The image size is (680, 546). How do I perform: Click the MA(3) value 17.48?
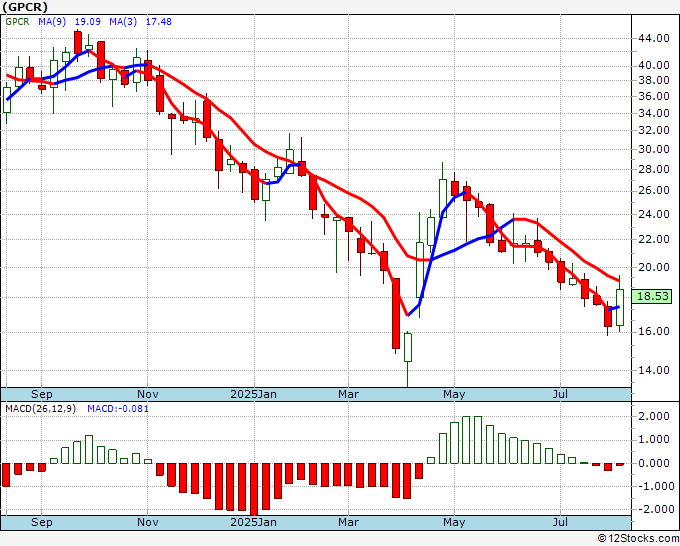click(x=159, y=22)
